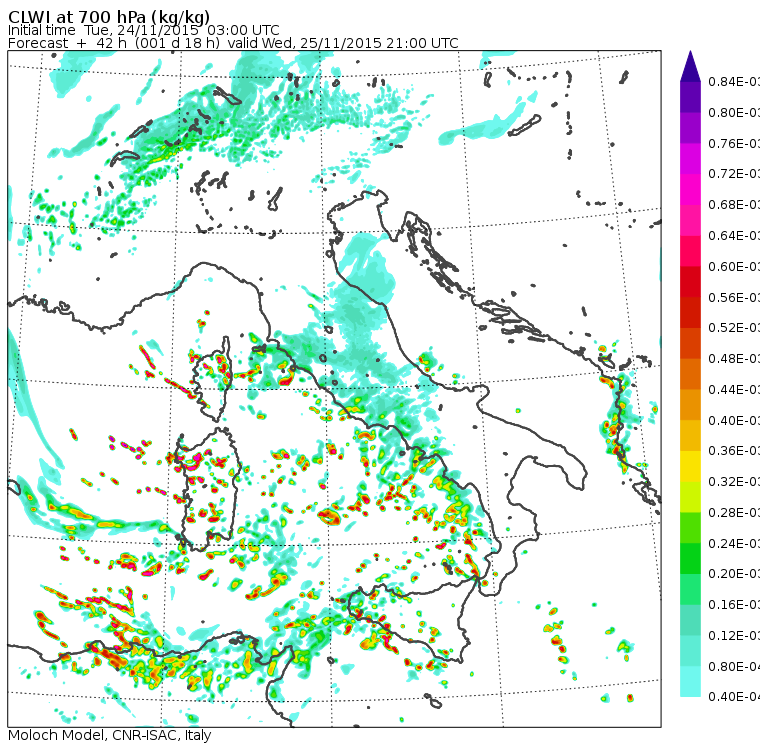The height and width of the screenshot is (749, 760).
Task: Click the Sardinia island outline on the map
Action: [208, 490]
